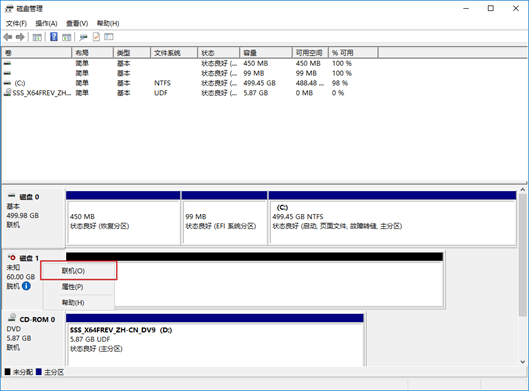The height and width of the screenshot is (391, 529).
Task: Click the volume icon of the SSS_X64FREV_ZH row
Action: click(x=7, y=92)
